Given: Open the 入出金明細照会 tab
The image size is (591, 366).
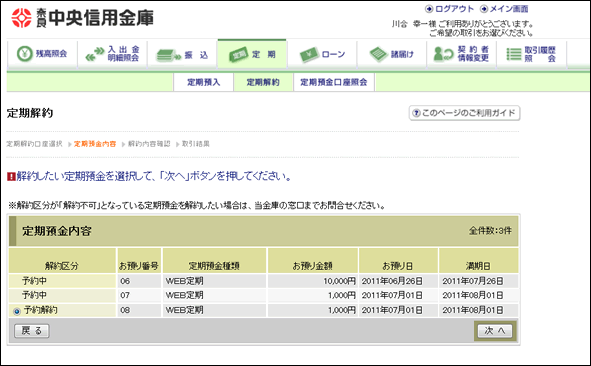Looking at the screenshot, I should (x=112, y=54).
